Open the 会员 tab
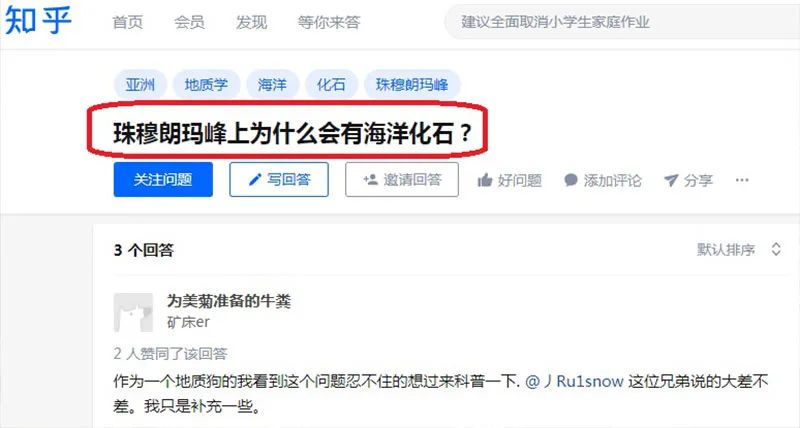This screenshot has width=800, height=428. [189, 22]
